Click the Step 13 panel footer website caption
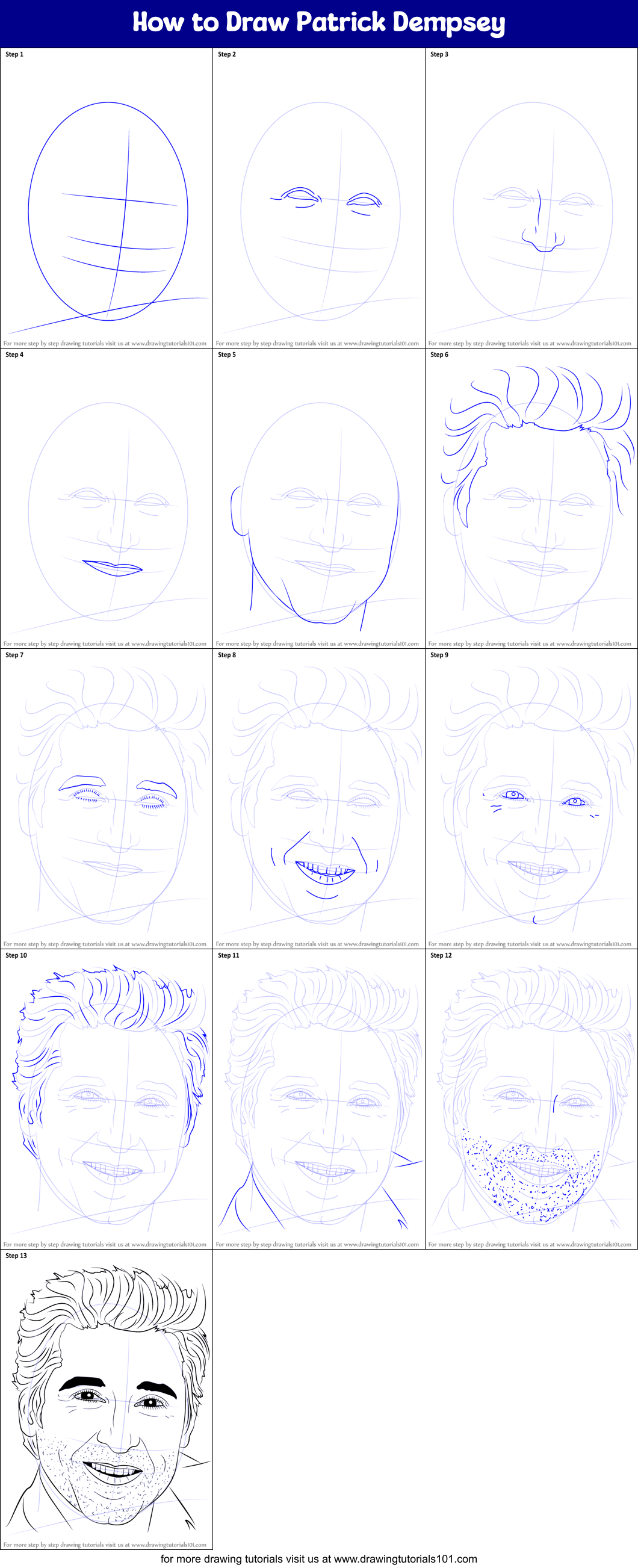 (x=105, y=1545)
